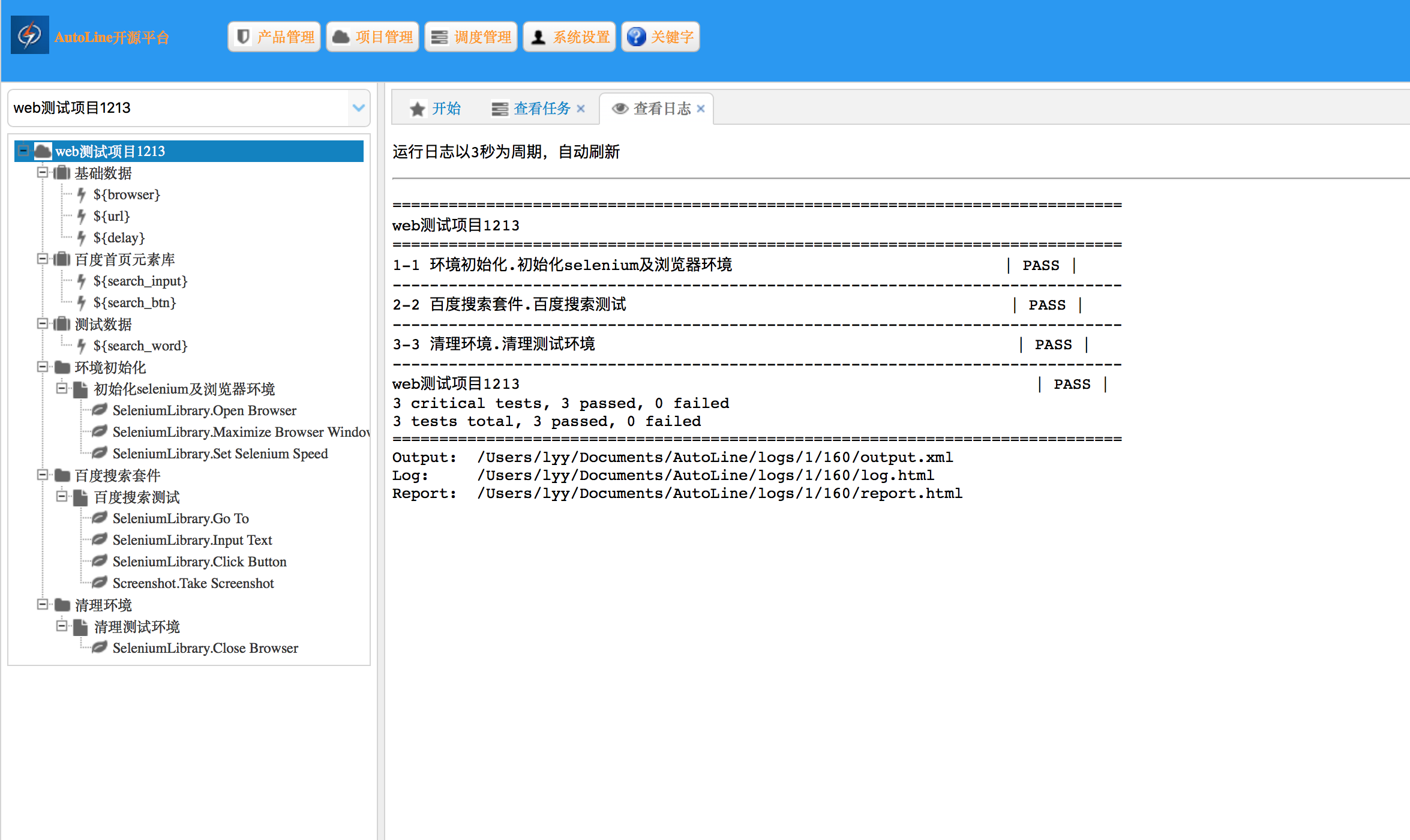Viewport: 1410px width, 840px height.
Task: Click the '3 tests total, 3 passed' line
Action: pos(547,421)
